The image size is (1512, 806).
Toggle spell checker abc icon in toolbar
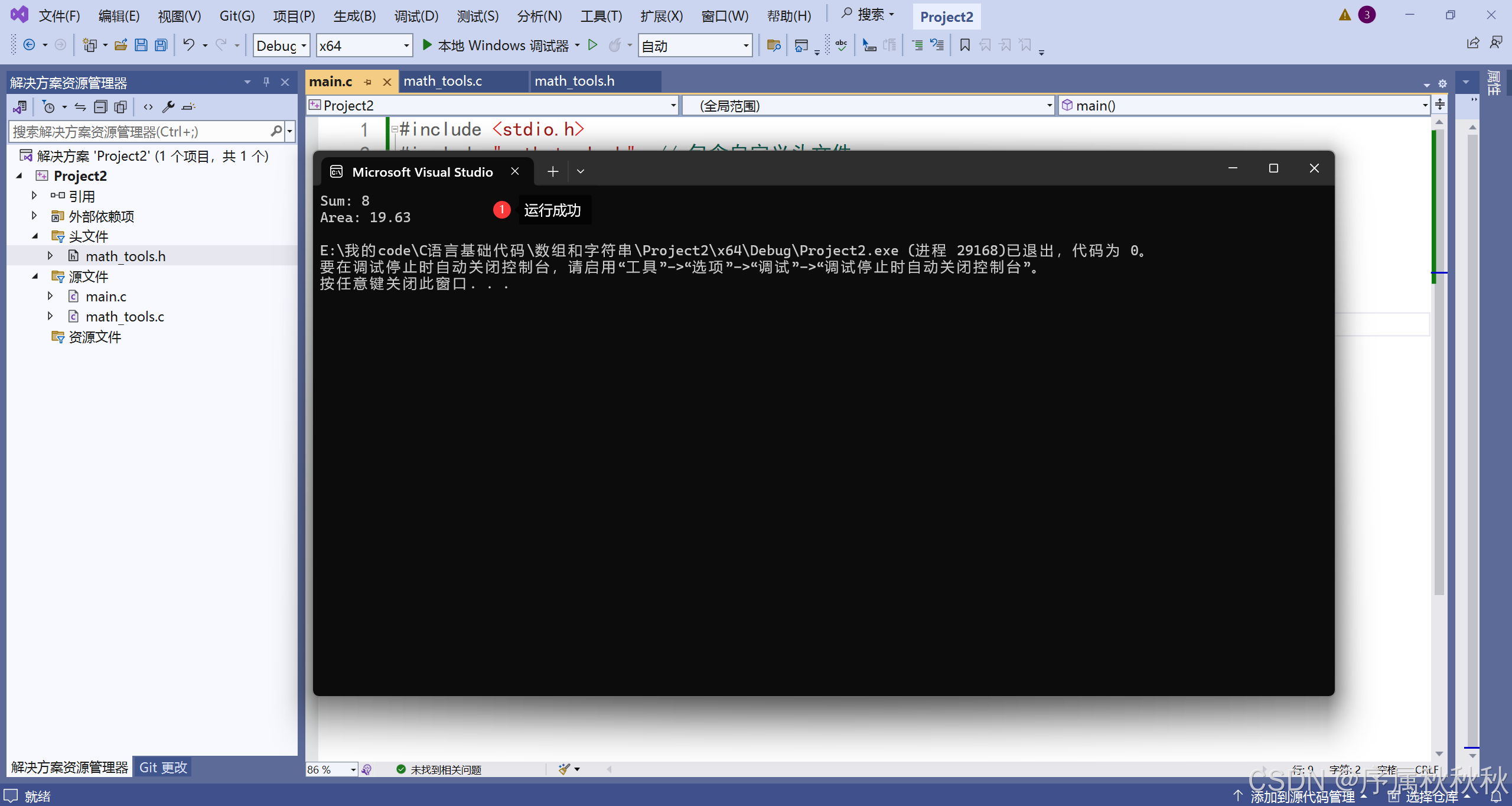coord(841,45)
